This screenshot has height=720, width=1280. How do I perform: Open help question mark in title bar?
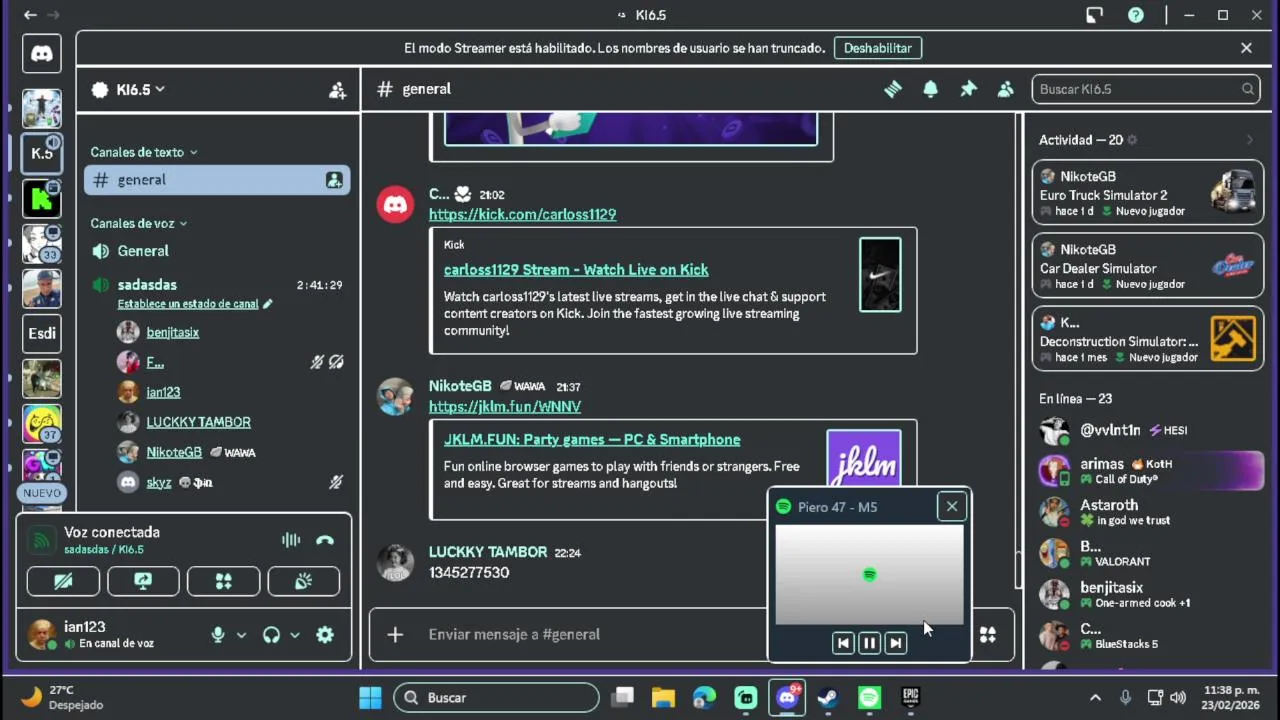pyautogui.click(x=1136, y=15)
